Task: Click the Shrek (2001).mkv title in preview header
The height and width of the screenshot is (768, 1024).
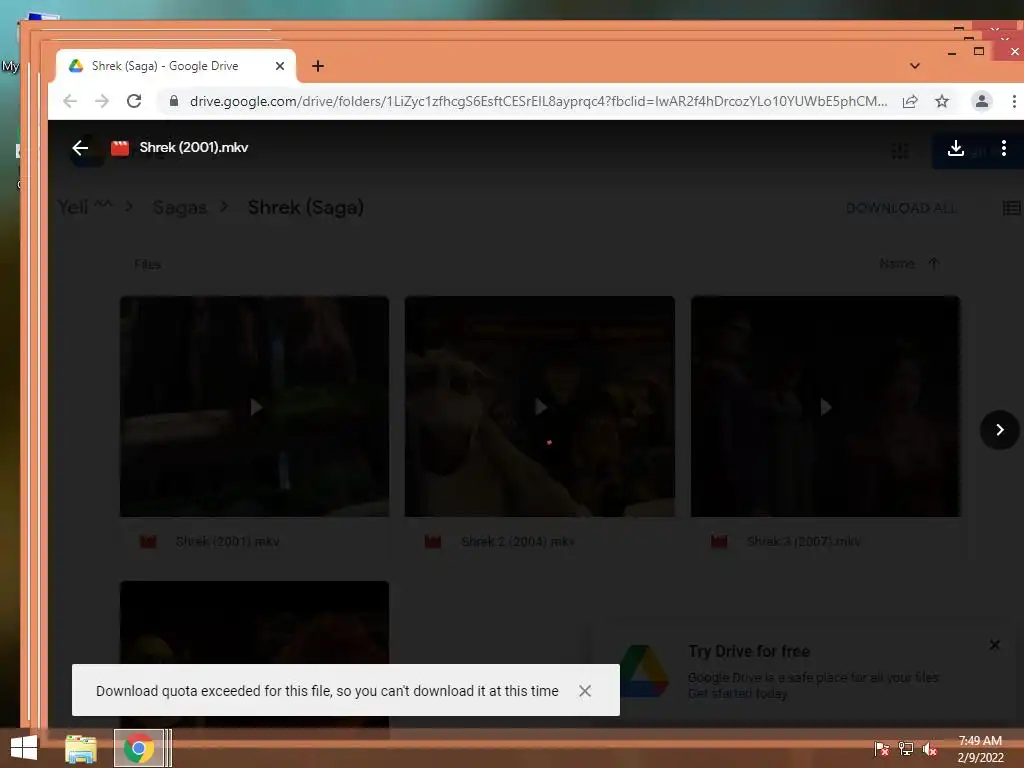Action: pos(194,148)
